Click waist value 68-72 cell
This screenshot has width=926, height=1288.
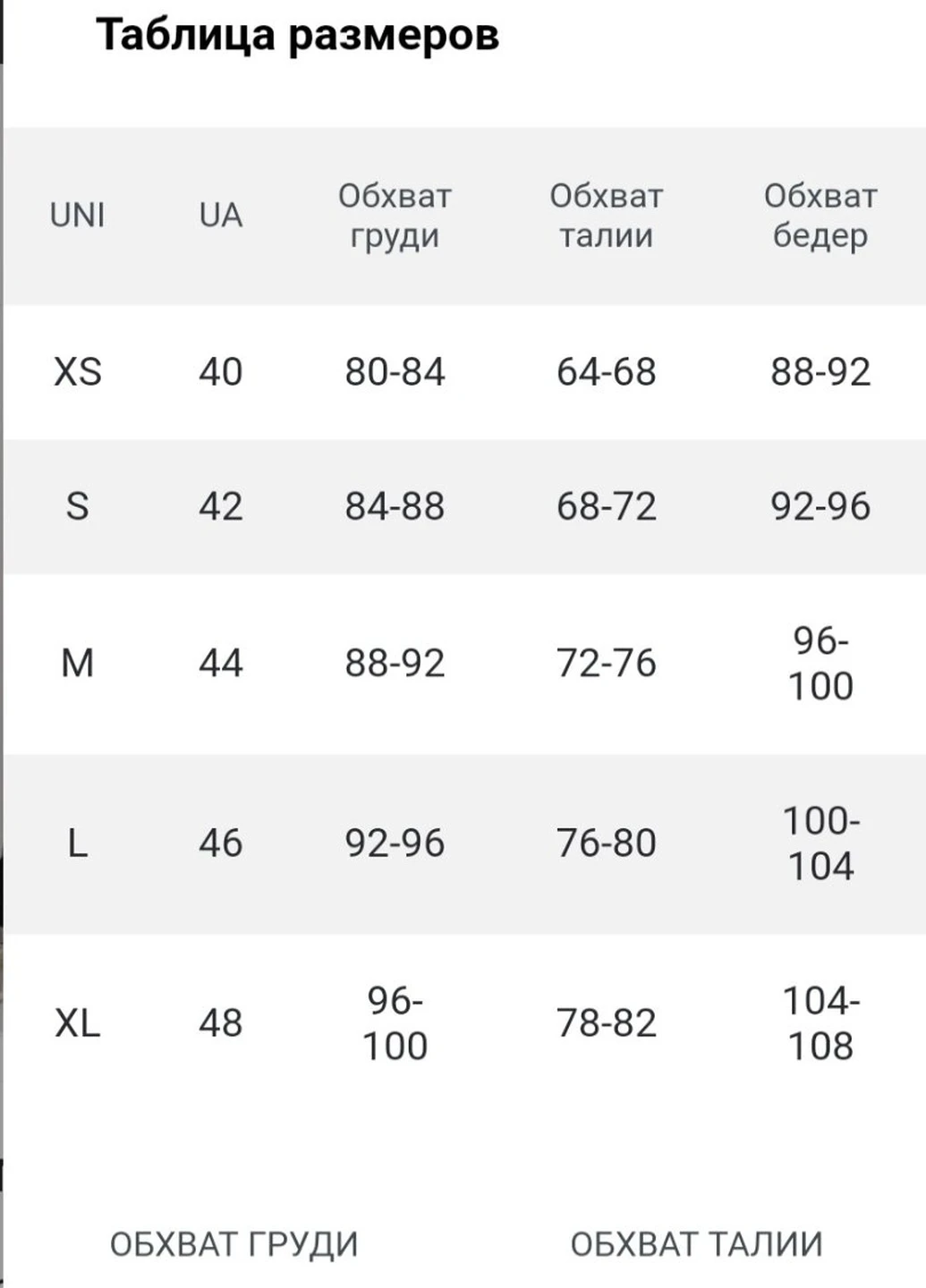(607, 507)
